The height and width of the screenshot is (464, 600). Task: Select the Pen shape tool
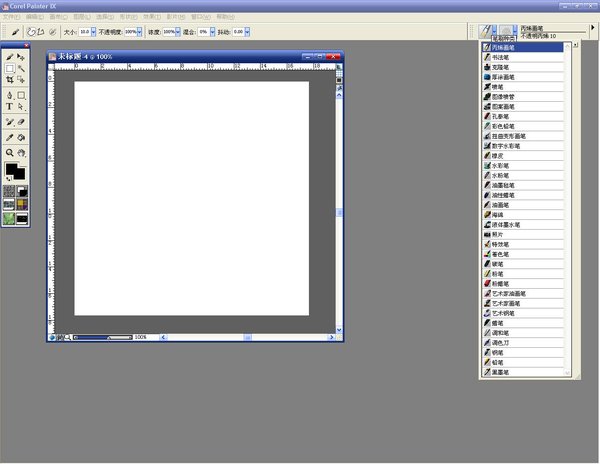[10, 95]
